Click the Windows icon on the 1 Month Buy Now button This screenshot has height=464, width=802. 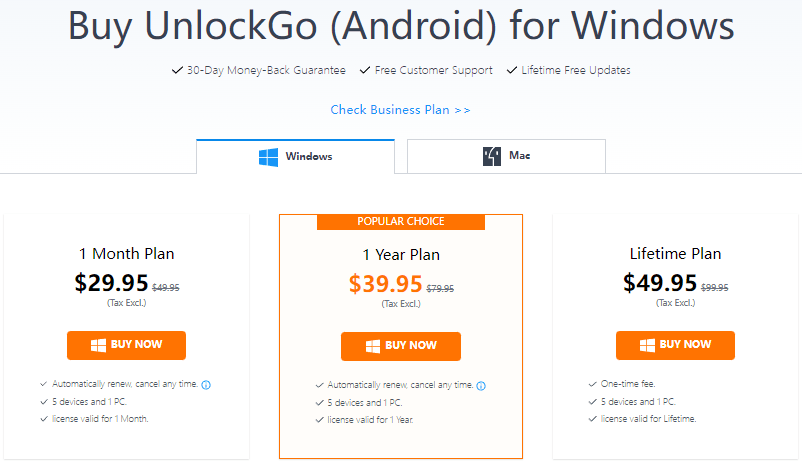pos(98,345)
